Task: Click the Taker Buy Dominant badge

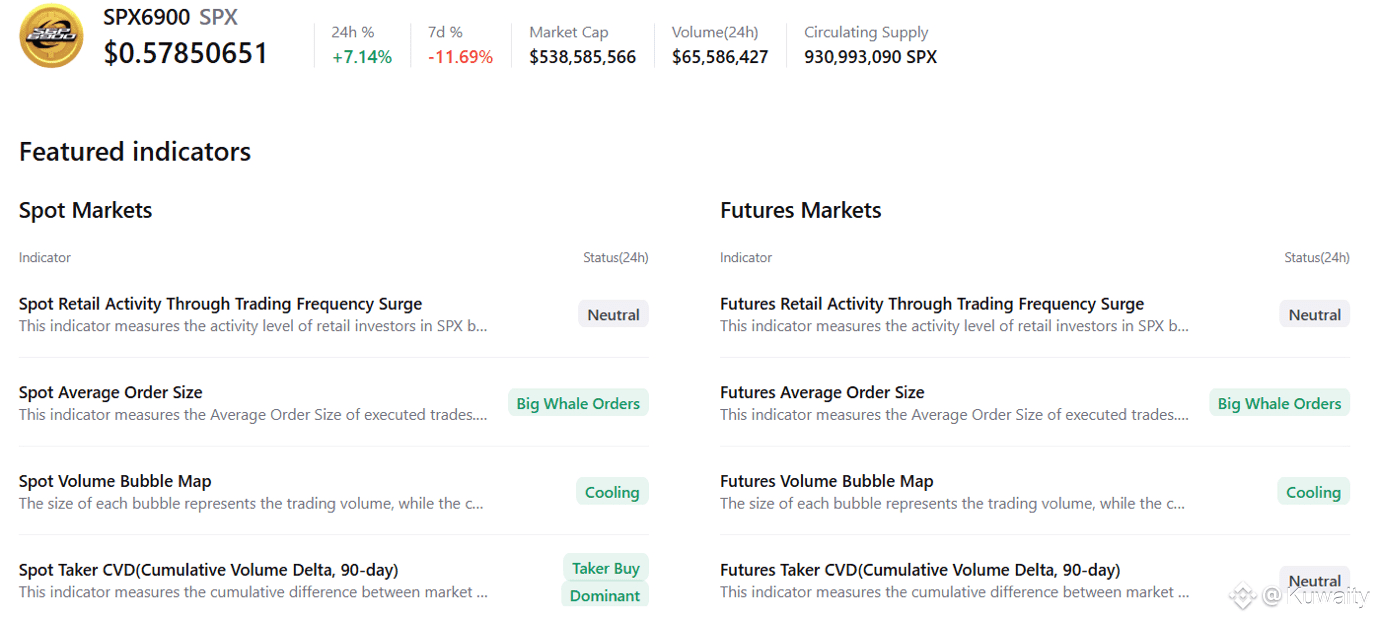Action: pos(605,581)
